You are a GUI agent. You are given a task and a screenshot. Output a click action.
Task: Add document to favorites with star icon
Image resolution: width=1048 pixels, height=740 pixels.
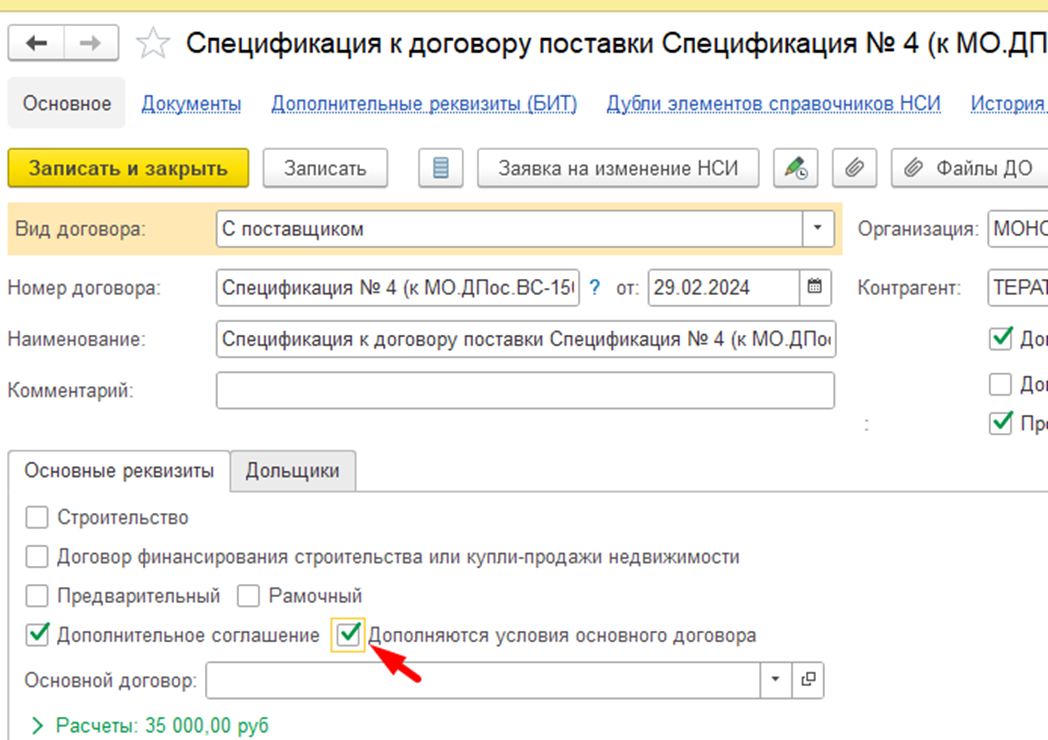pyautogui.click(x=152, y=43)
